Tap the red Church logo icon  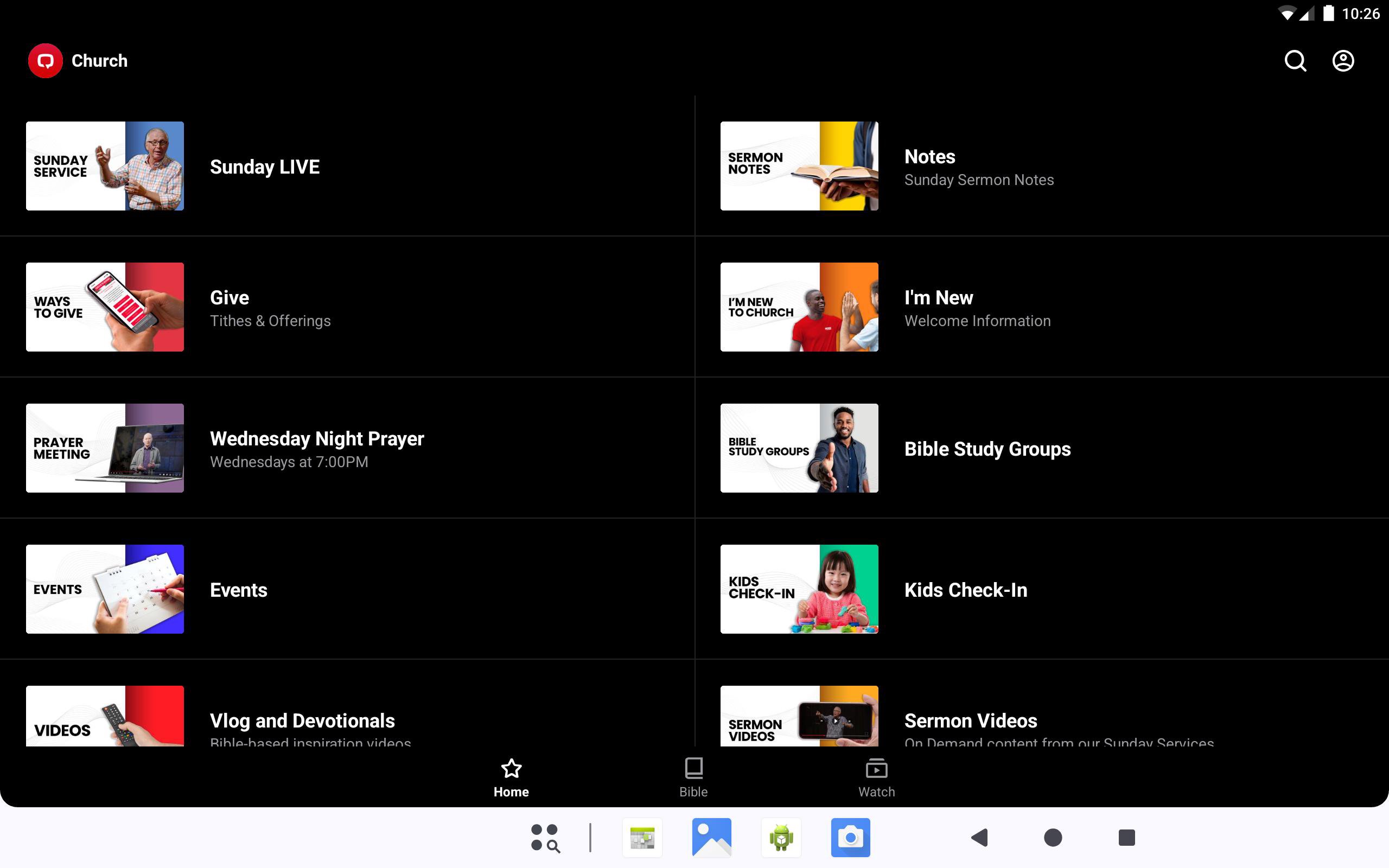pos(46,61)
